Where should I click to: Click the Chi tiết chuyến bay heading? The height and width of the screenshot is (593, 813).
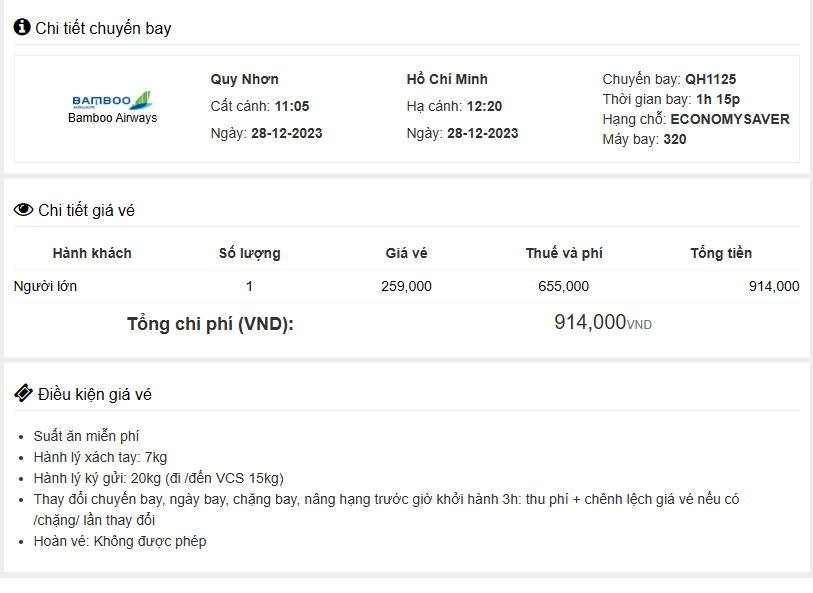pos(103,28)
